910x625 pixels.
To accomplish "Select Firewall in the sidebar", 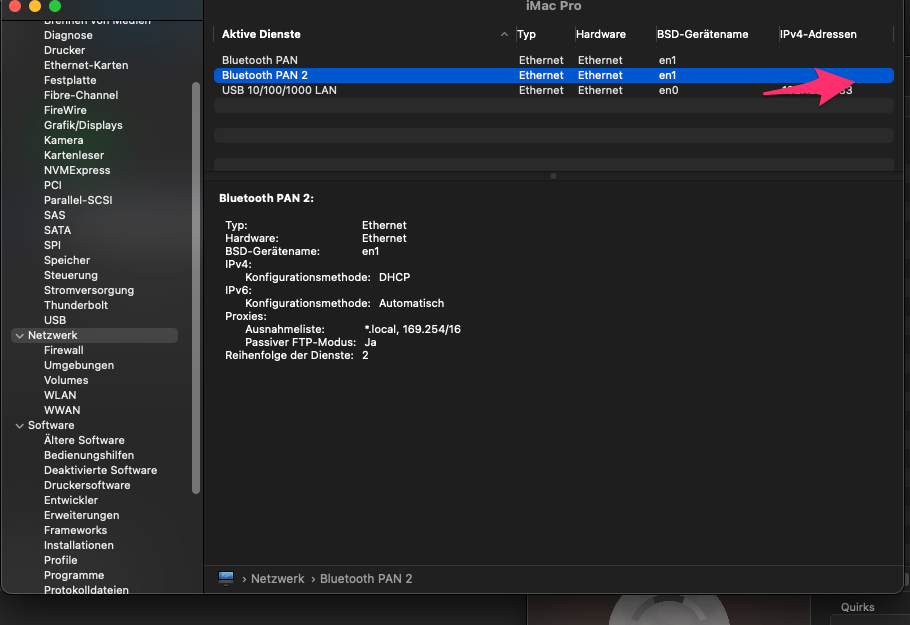I will click(63, 350).
